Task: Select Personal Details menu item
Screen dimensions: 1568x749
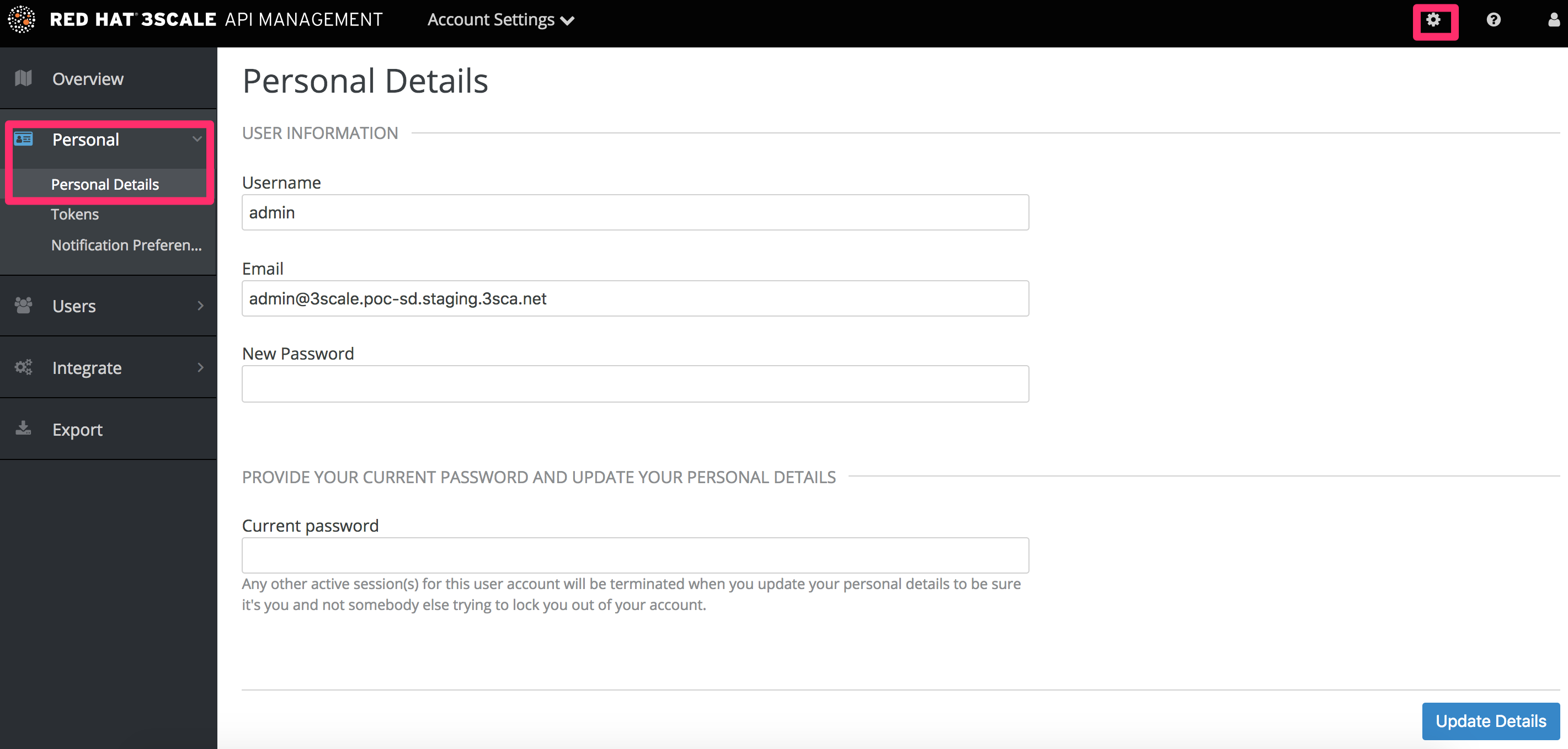Action: 105,184
